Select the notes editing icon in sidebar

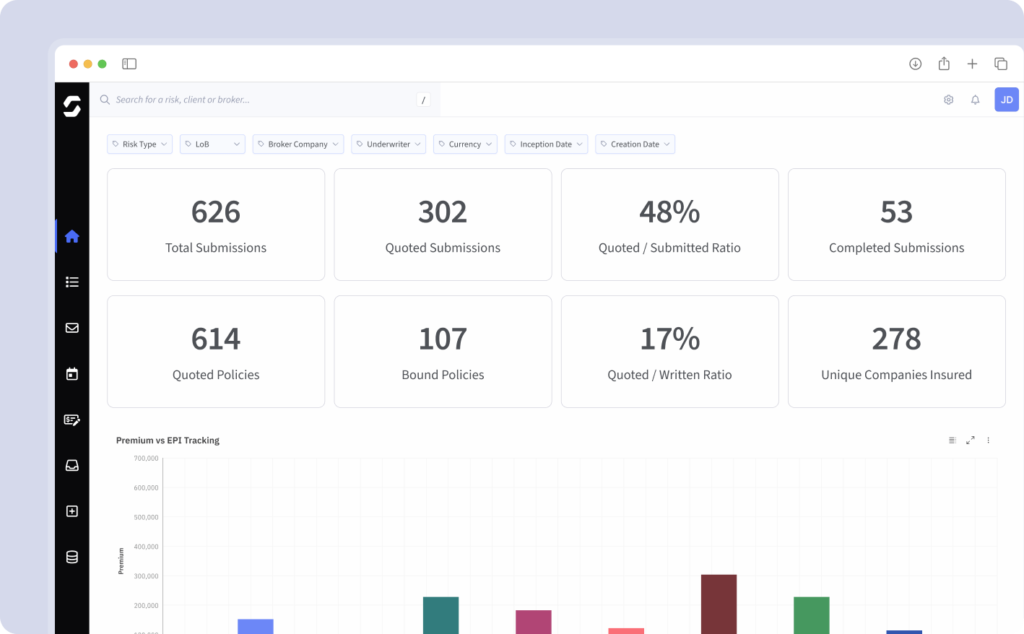(x=71, y=420)
